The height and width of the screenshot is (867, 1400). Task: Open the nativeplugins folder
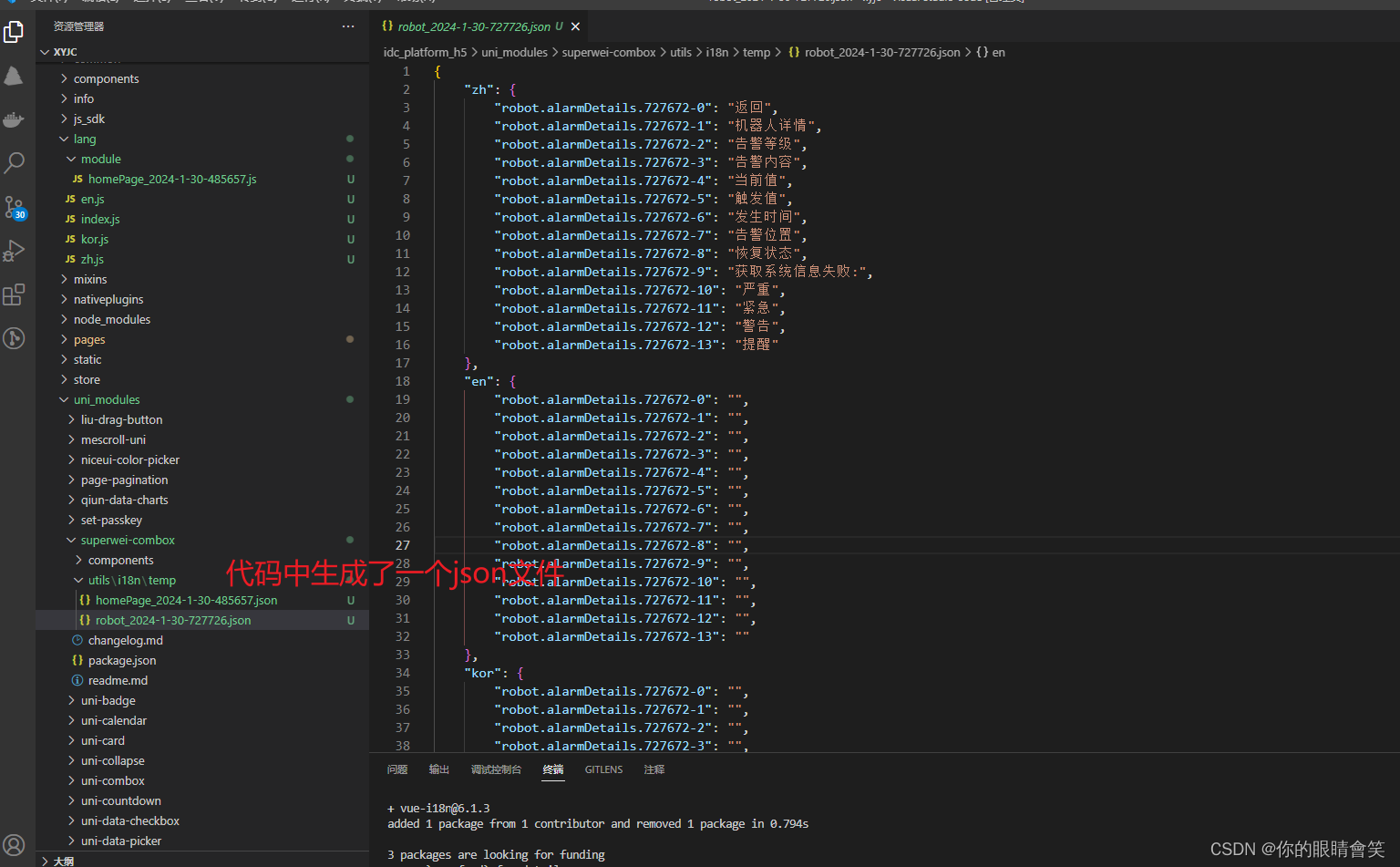(x=108, y=299)
